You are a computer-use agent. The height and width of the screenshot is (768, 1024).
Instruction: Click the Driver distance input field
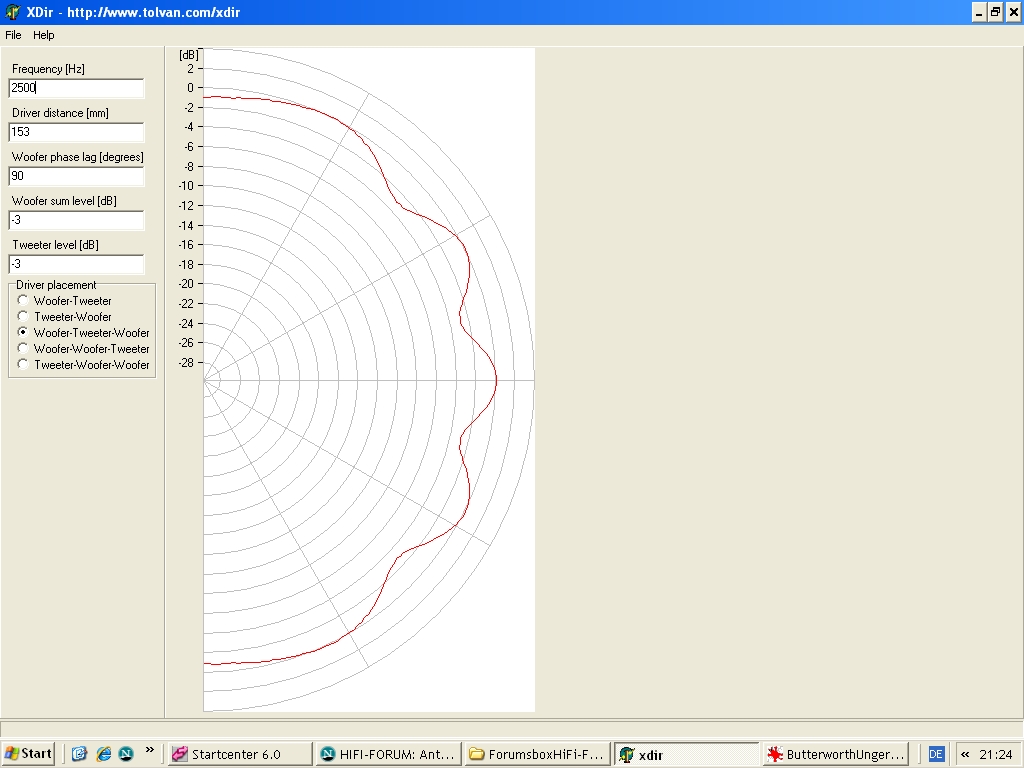click(x=76, y=132)
